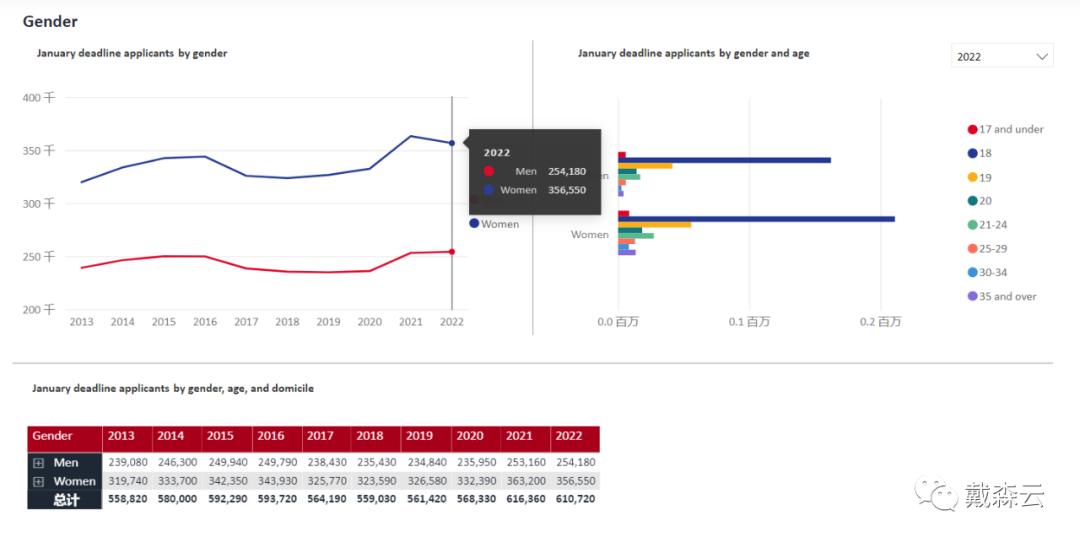Click Men value 254,180 in table
The height and width of the screenshot is (543, 1080).
(x=575, y=462)
